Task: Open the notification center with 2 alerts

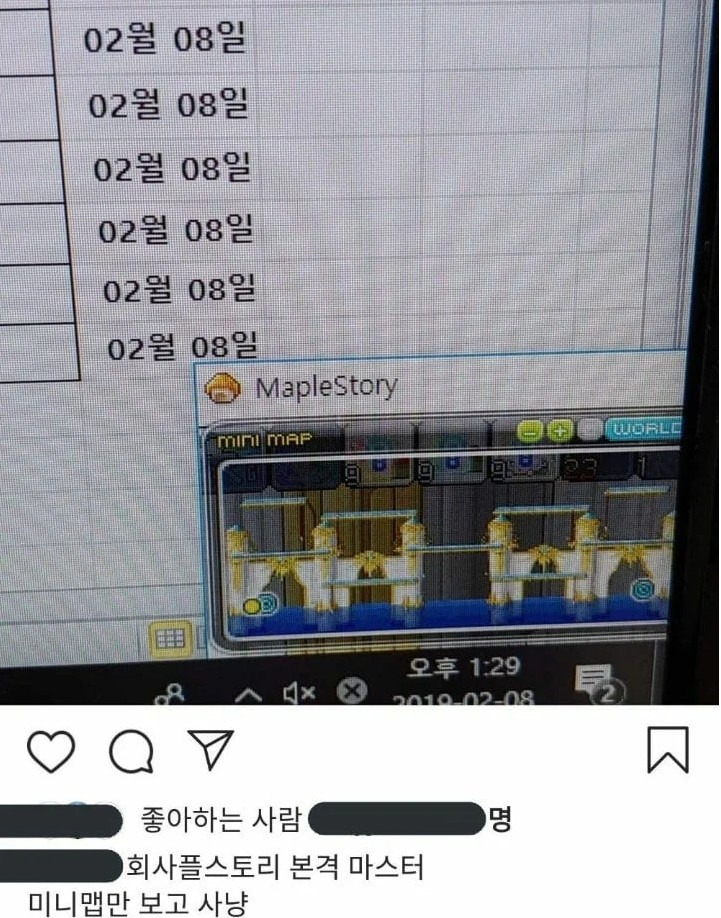Action: [599, 684]
